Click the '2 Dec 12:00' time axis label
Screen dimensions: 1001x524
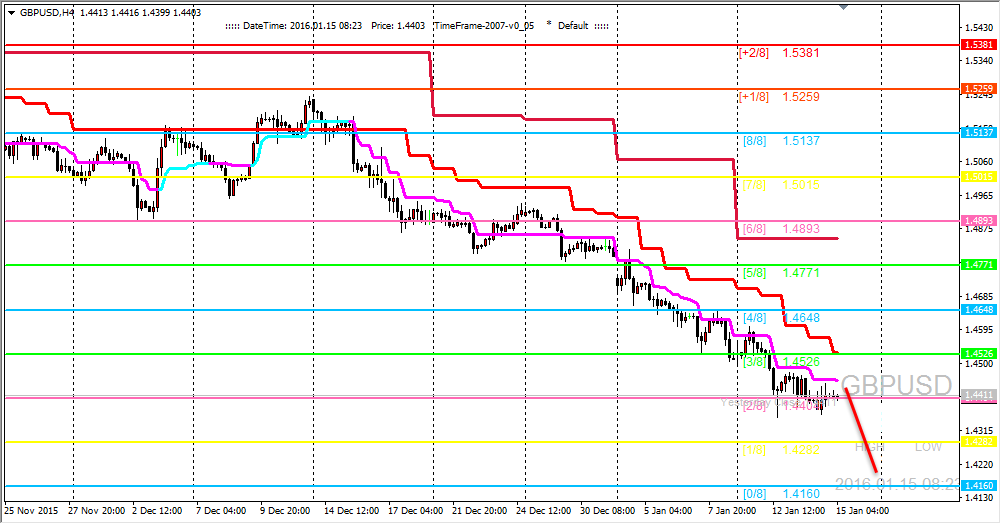[x=157, y=511]
